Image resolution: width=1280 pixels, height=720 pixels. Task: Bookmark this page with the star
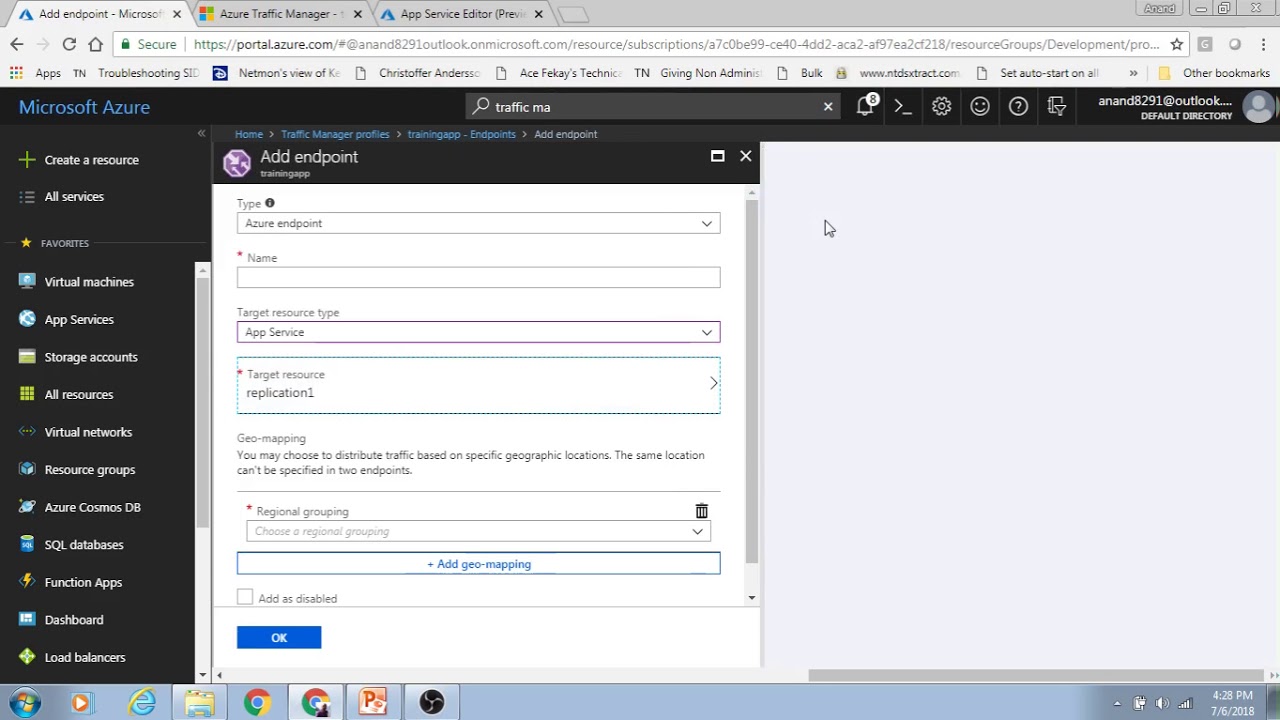[1177, 44]
